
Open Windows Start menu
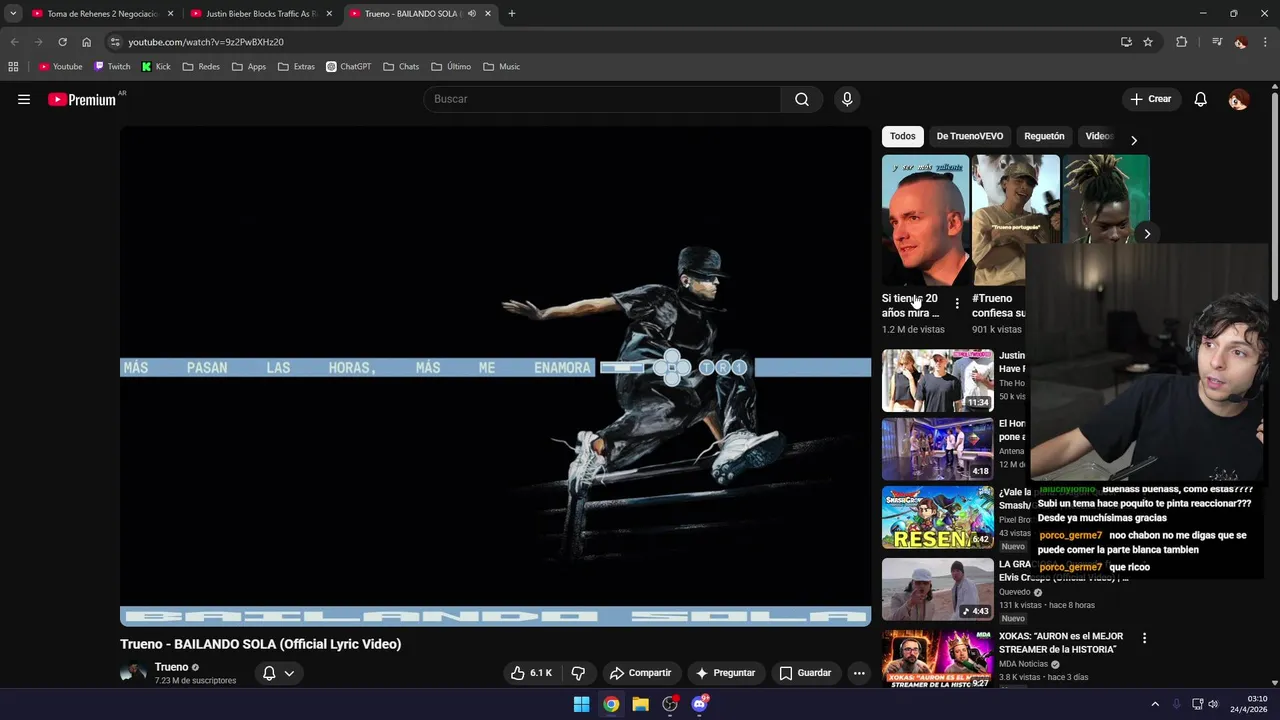pos(581,704)
